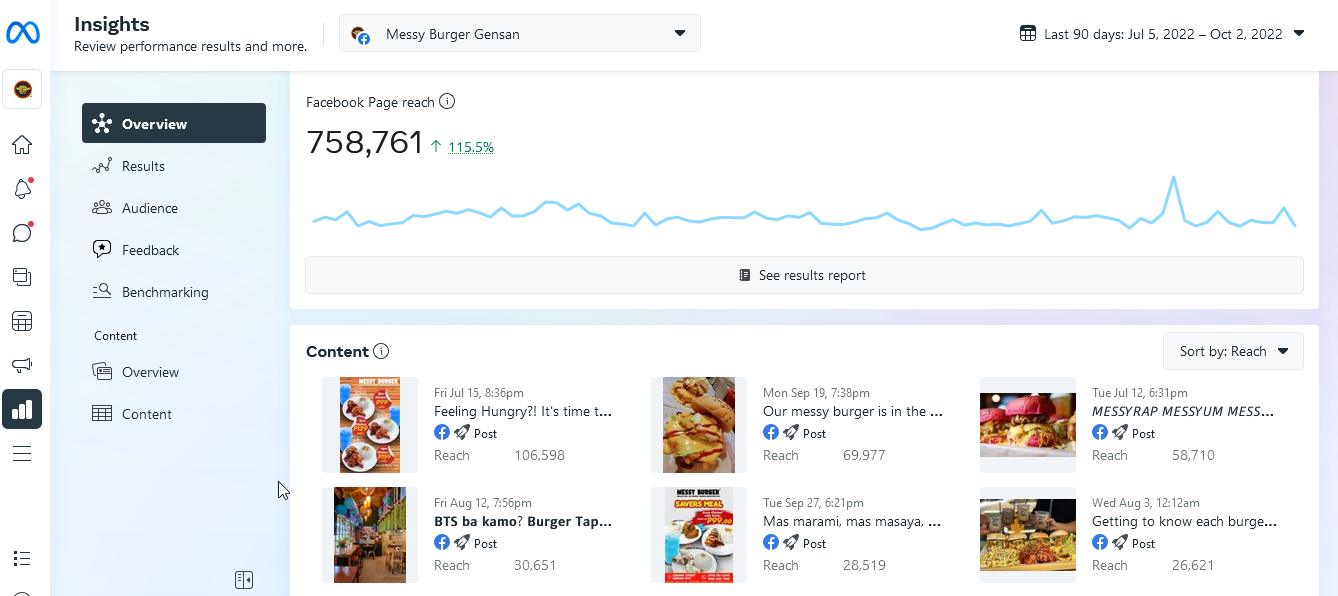Image resolution: width=1338 pixels, height=596 pixels.
Task: Open the Home icon in left rail
Action: pos(22,145)
